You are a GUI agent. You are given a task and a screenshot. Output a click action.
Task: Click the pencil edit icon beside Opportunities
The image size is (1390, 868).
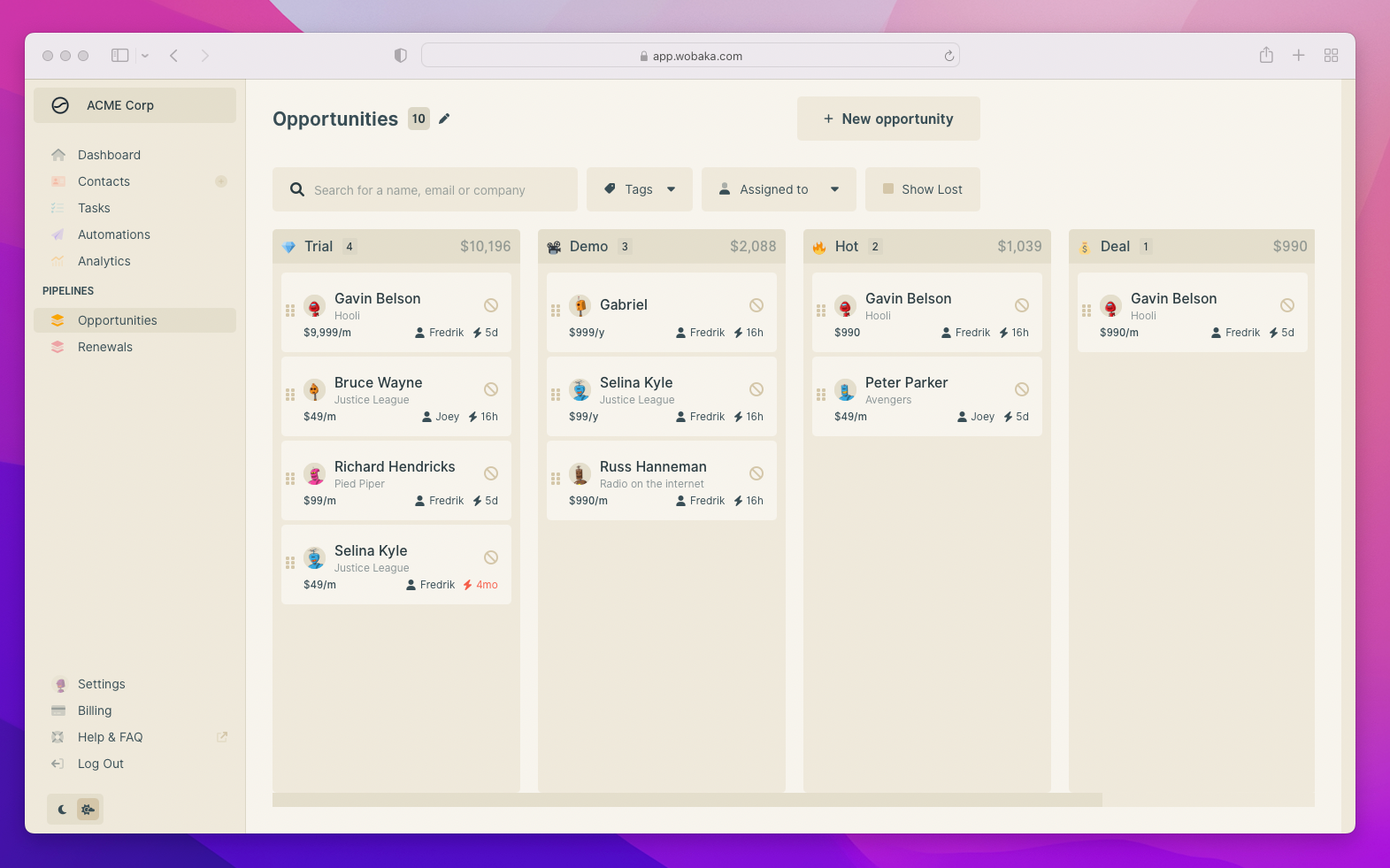[444, 119]
